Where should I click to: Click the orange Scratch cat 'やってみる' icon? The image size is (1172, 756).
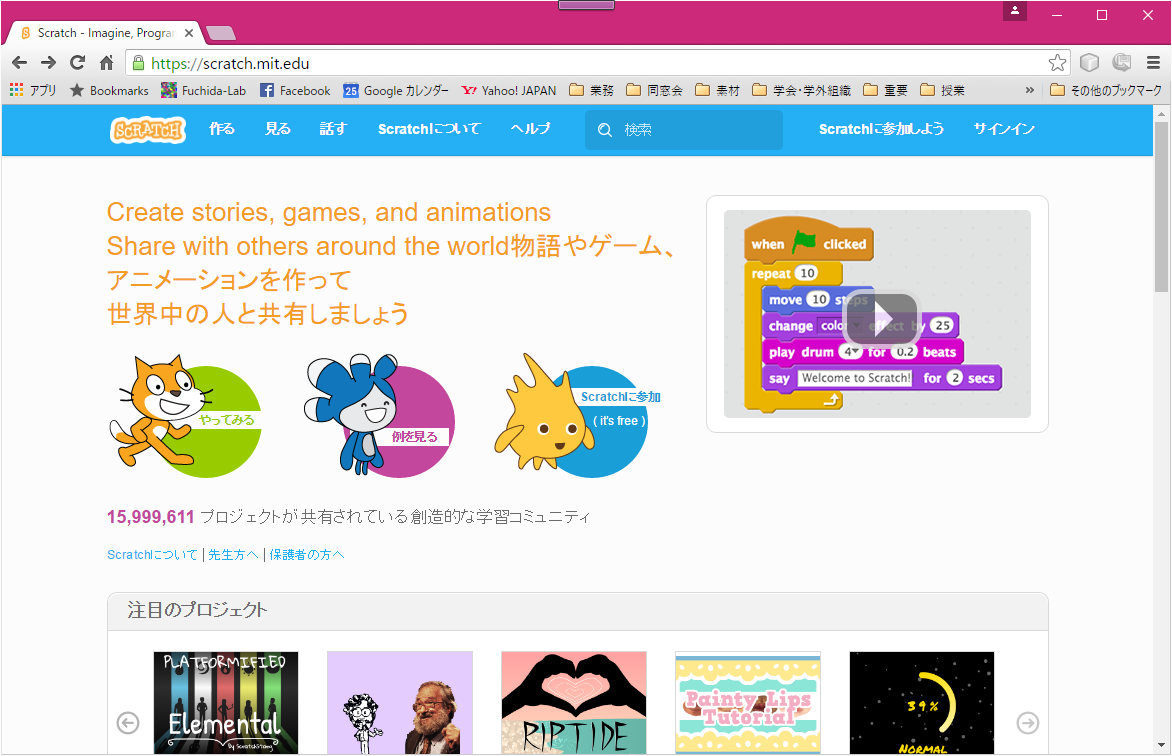(185, 416)
